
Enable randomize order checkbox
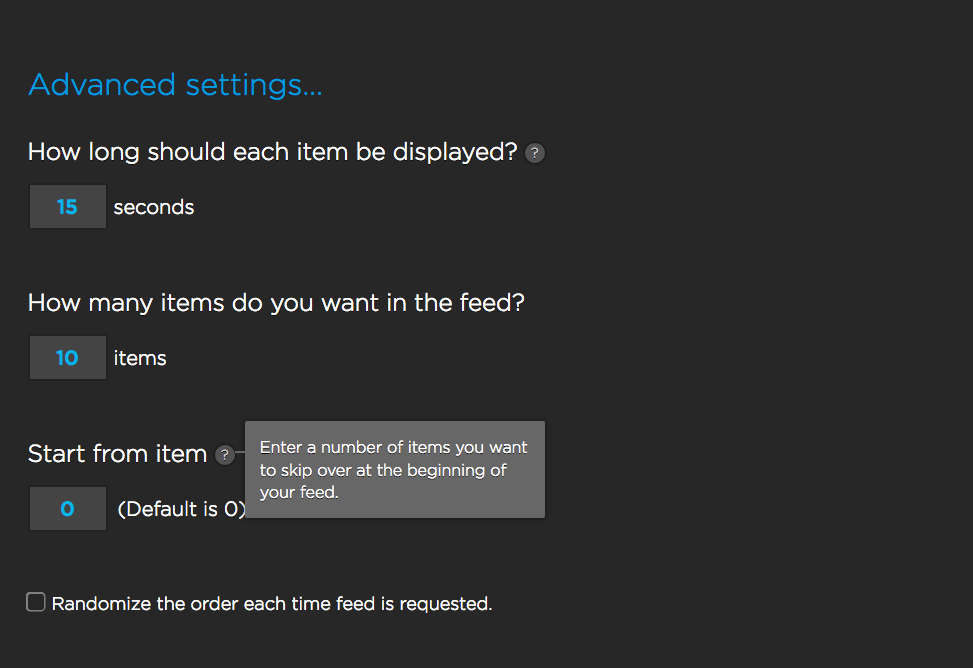(36, 602)
